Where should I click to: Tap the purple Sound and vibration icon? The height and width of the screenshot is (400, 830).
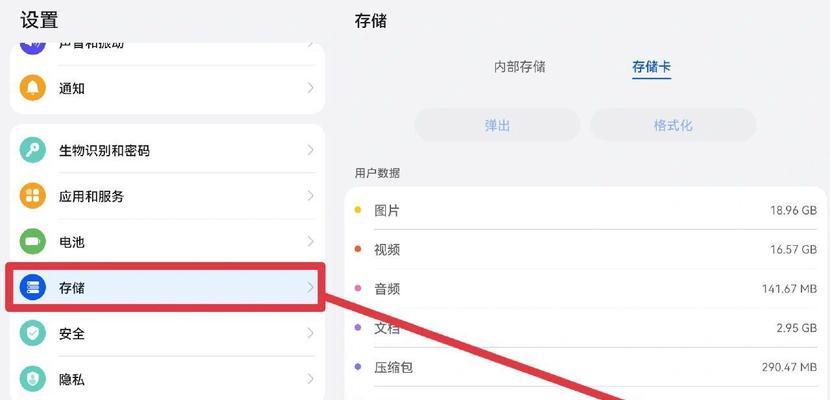pyautogui.click(x=33, y=48)
